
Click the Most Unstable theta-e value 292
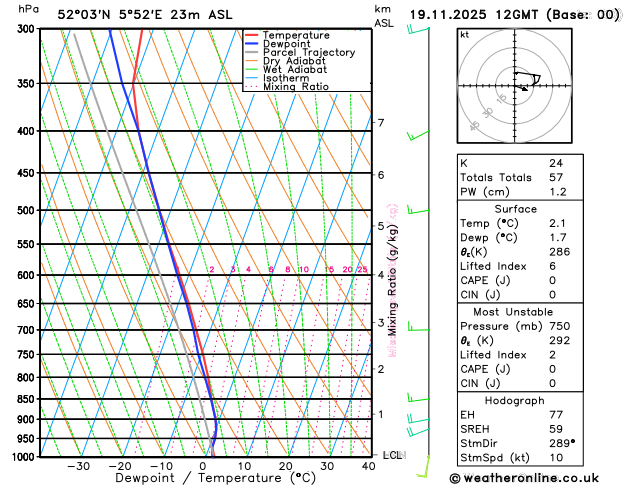(560, 340)
